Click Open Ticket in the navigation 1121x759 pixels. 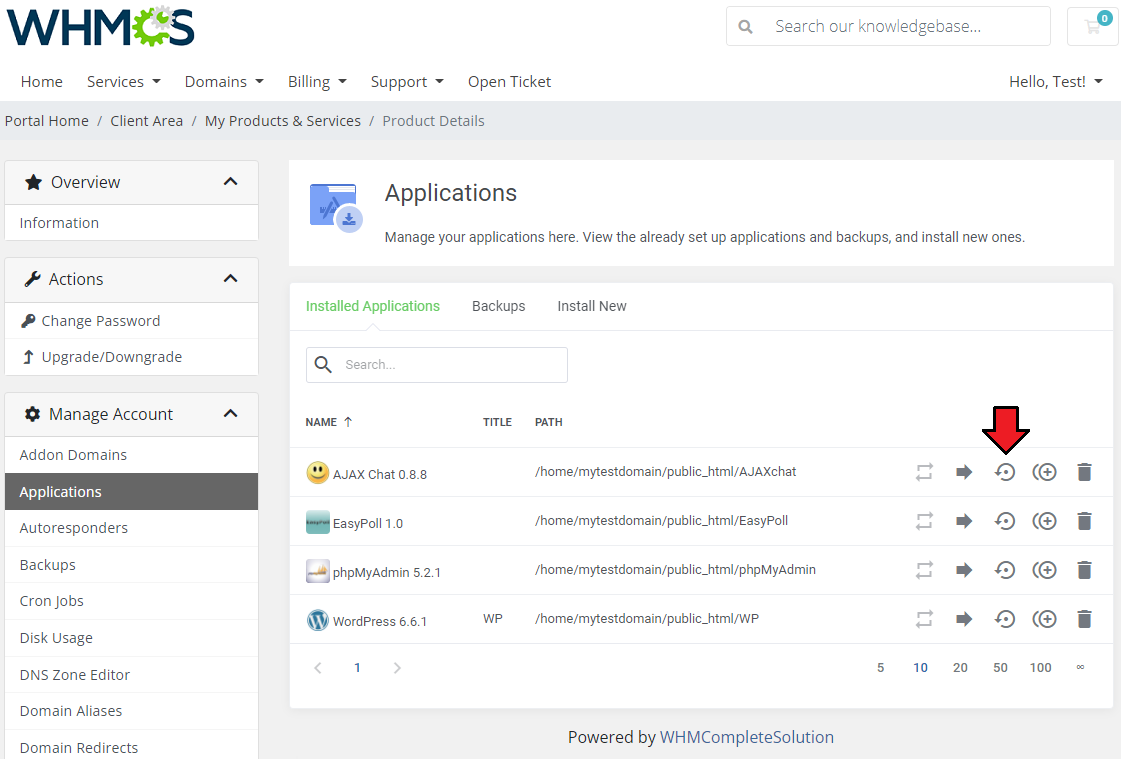[x=510, y=81]
